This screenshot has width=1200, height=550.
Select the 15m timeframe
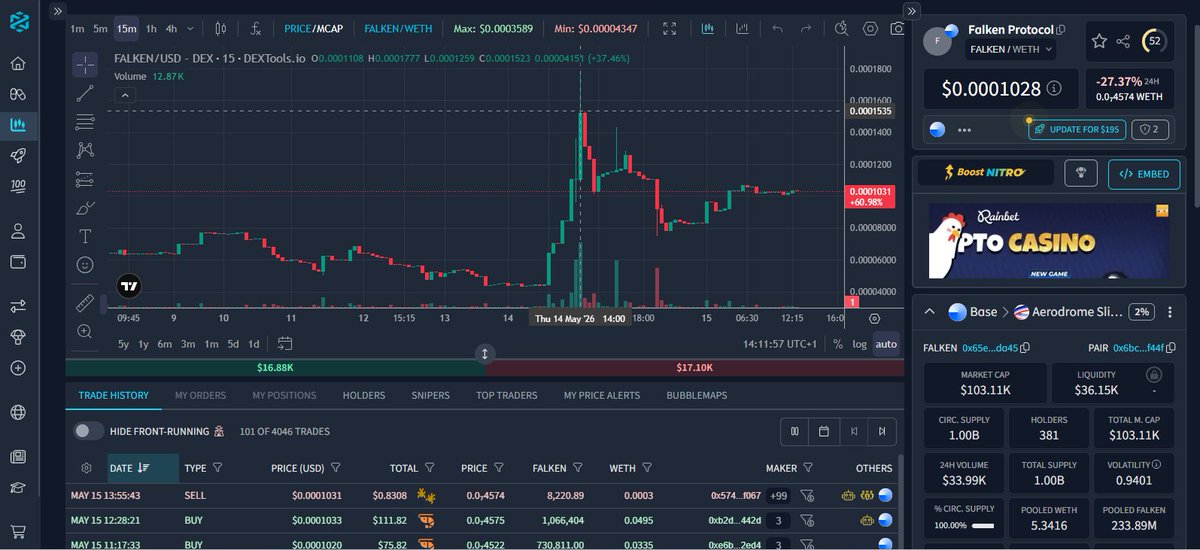pos(126,28)
